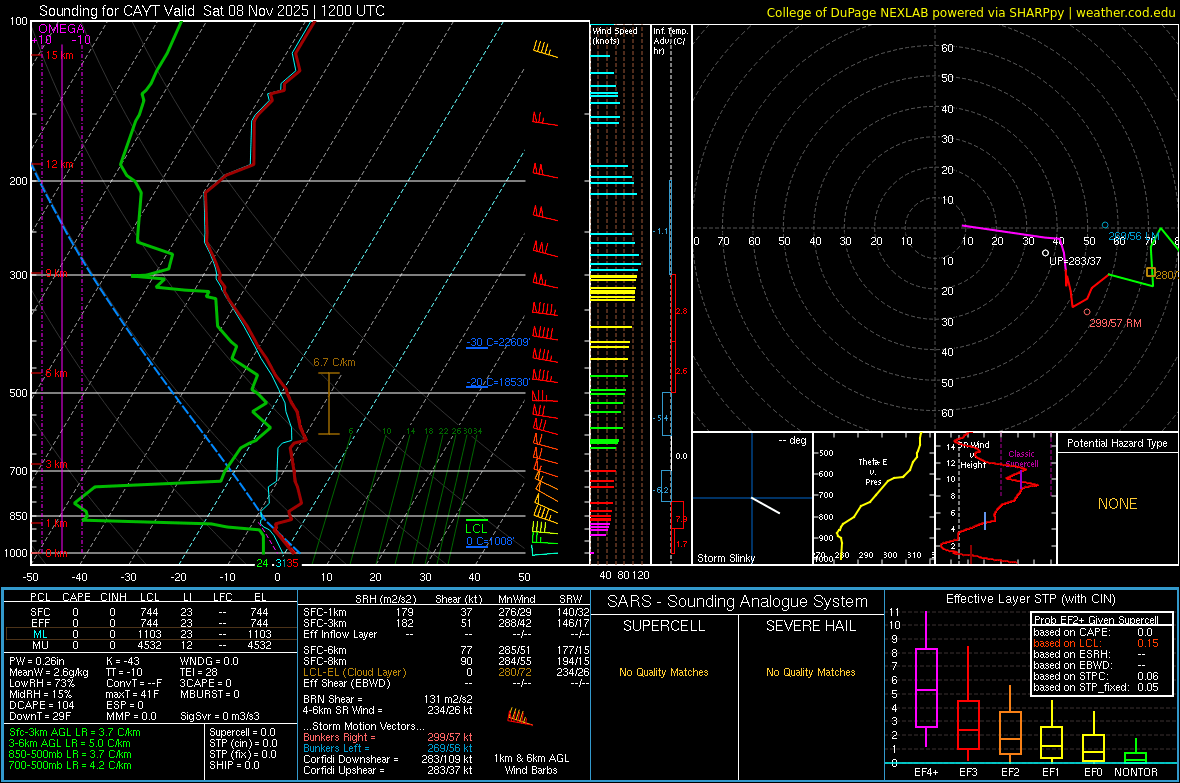Click the red Bunkers right-mover circle on hodograph
1180x783 pixels.
click(1087, 312)
